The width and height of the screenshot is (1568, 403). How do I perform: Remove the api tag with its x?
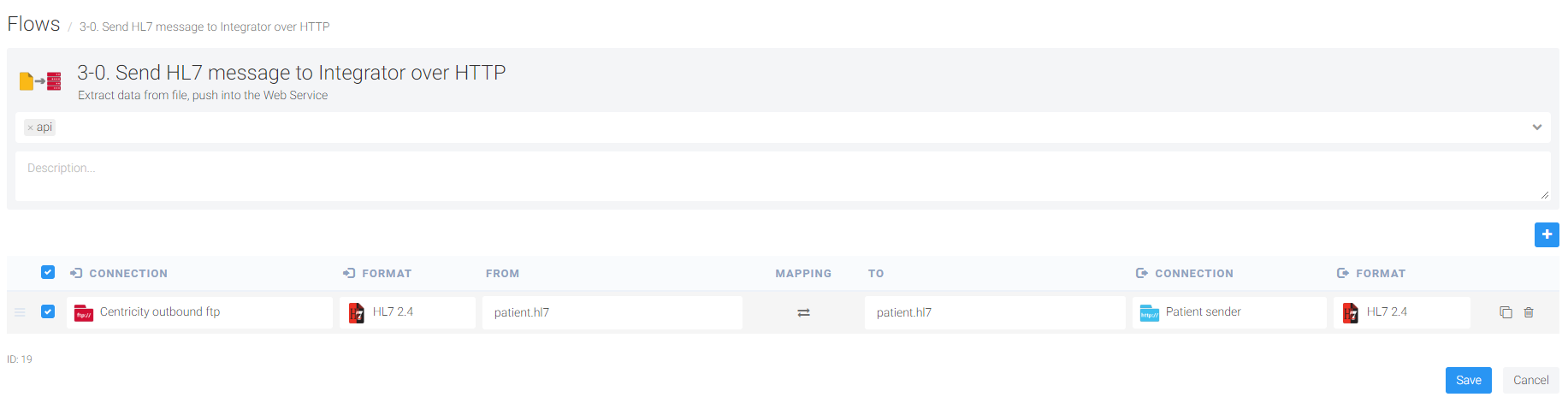[x=30, y=127]
